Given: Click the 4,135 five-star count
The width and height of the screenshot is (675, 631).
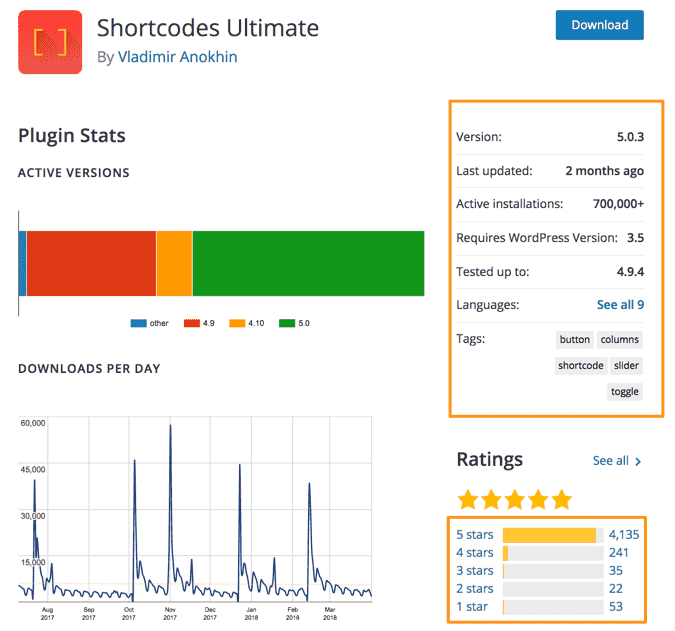Looking at the screenshot, I should pyautogui.click(x=624, y=535).
